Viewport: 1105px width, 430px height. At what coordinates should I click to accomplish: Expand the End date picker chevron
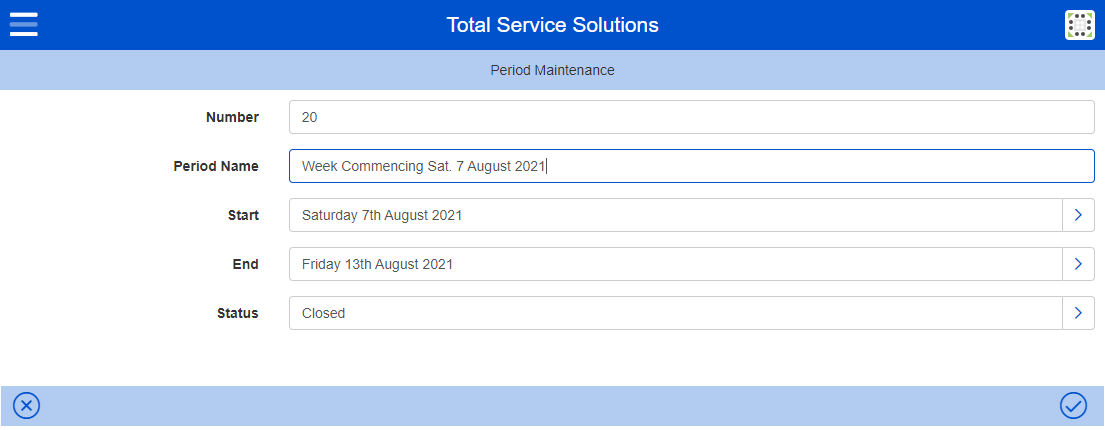pyautogui.click(x=1078, y=264)
